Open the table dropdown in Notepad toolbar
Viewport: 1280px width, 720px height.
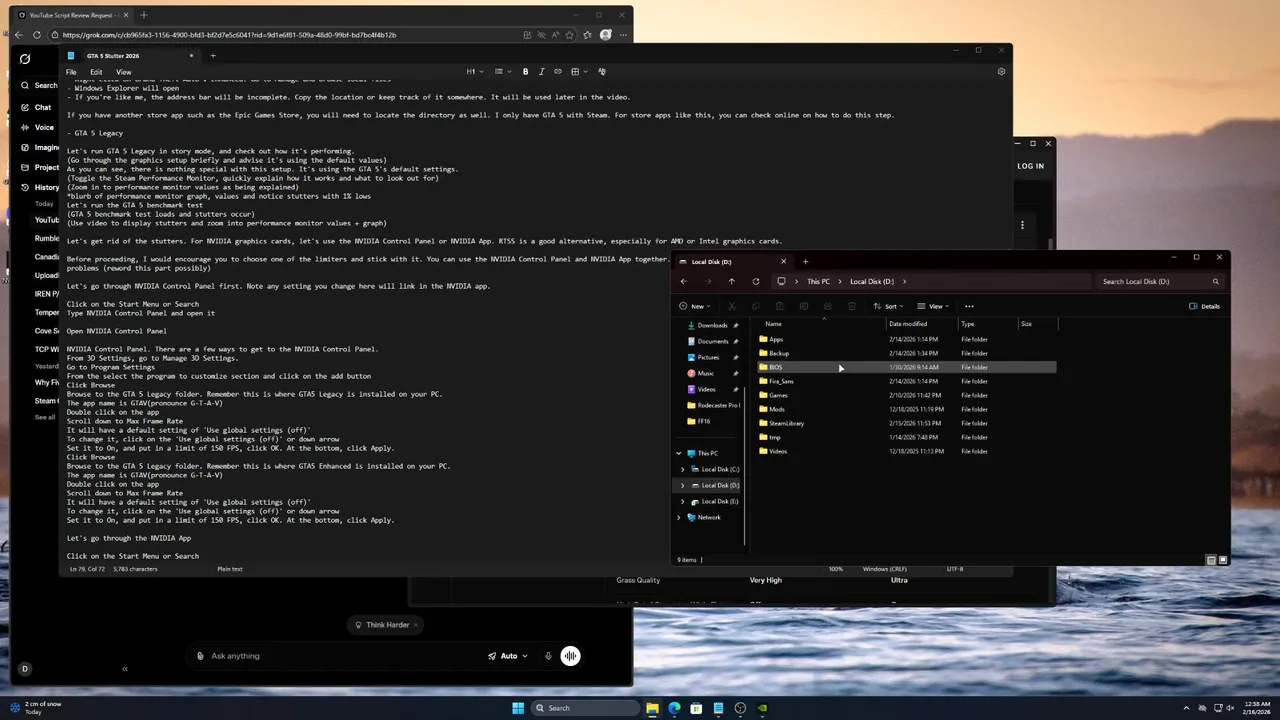pos(579,71)
